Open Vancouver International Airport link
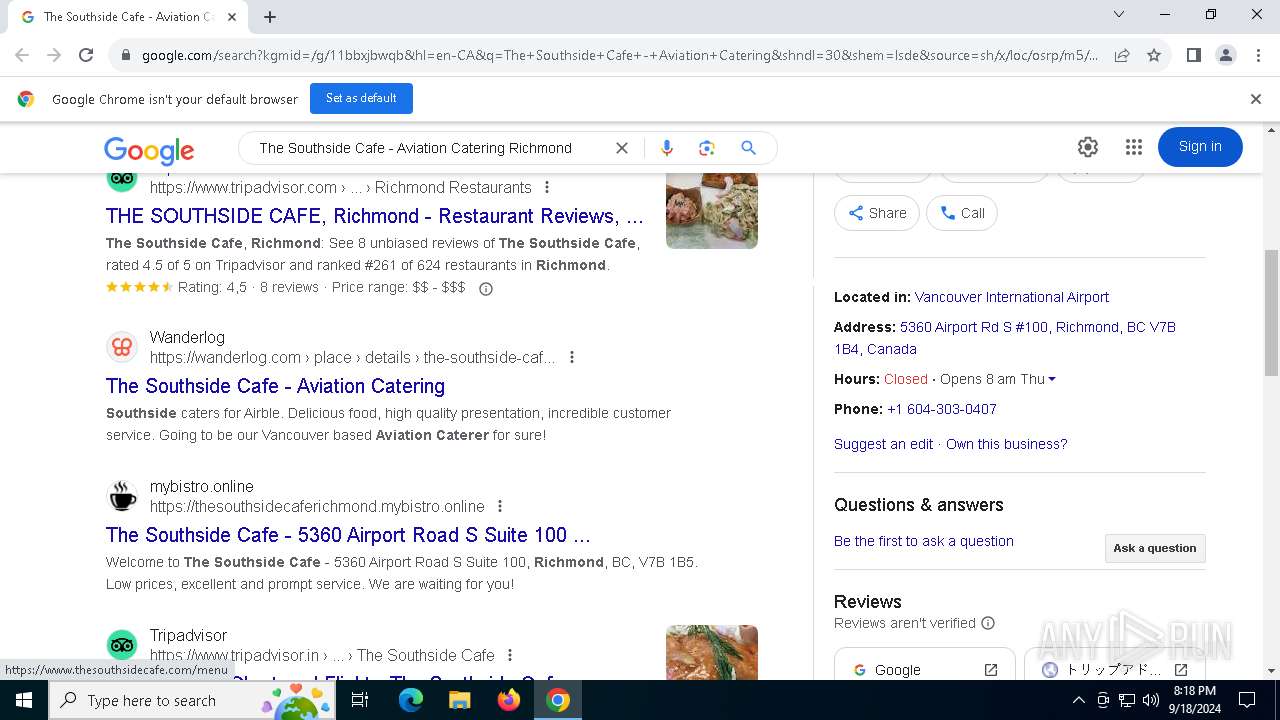 point(1012,297)
